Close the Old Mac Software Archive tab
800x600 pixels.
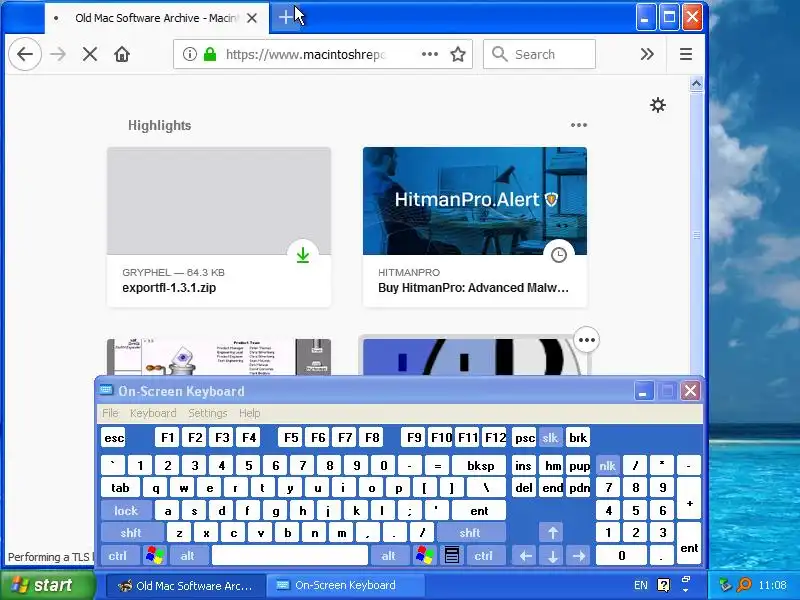252,18
